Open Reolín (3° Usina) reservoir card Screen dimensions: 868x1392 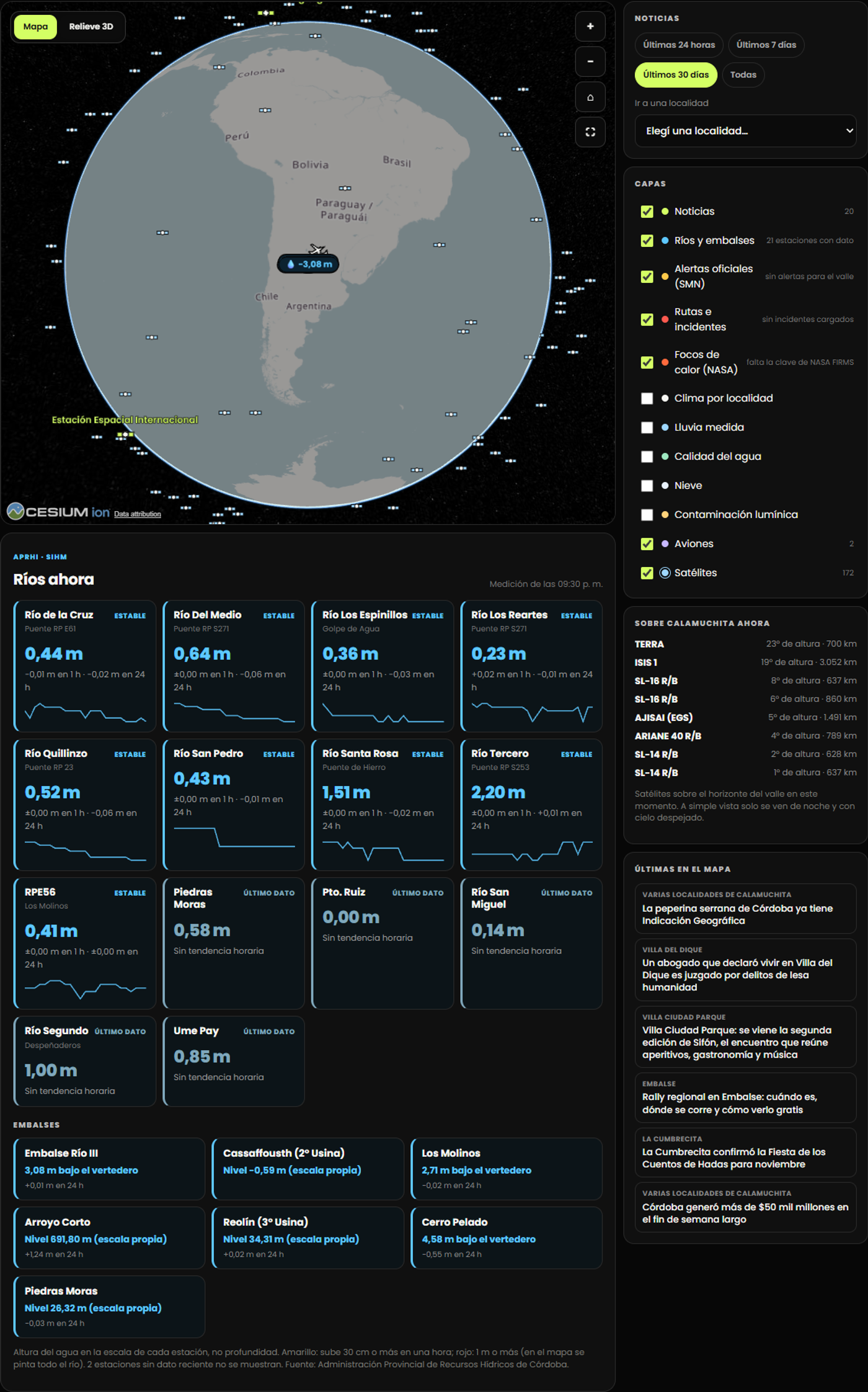tap(308, 1238)
